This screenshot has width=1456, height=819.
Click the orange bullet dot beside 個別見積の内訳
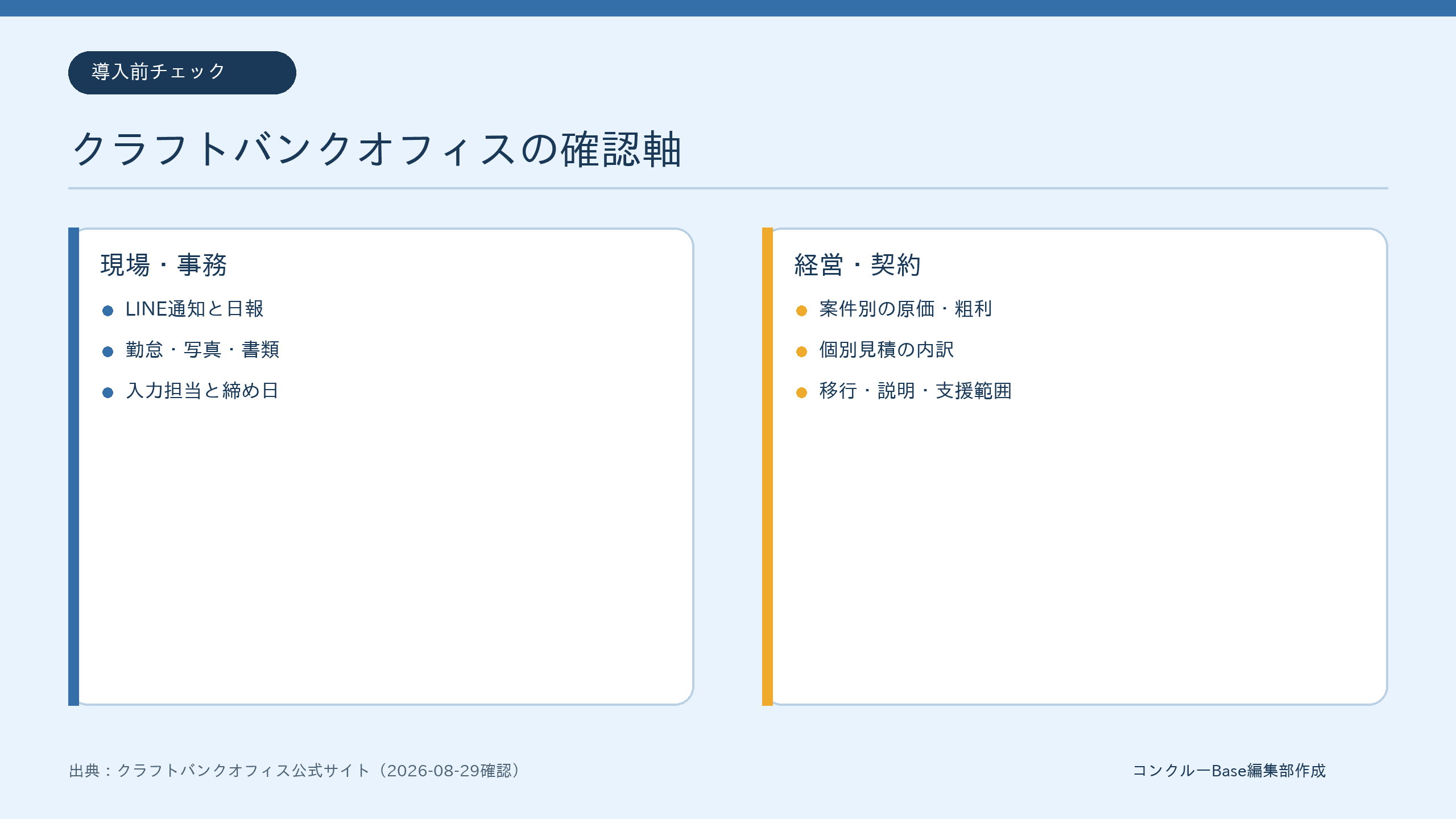(801, 351)
